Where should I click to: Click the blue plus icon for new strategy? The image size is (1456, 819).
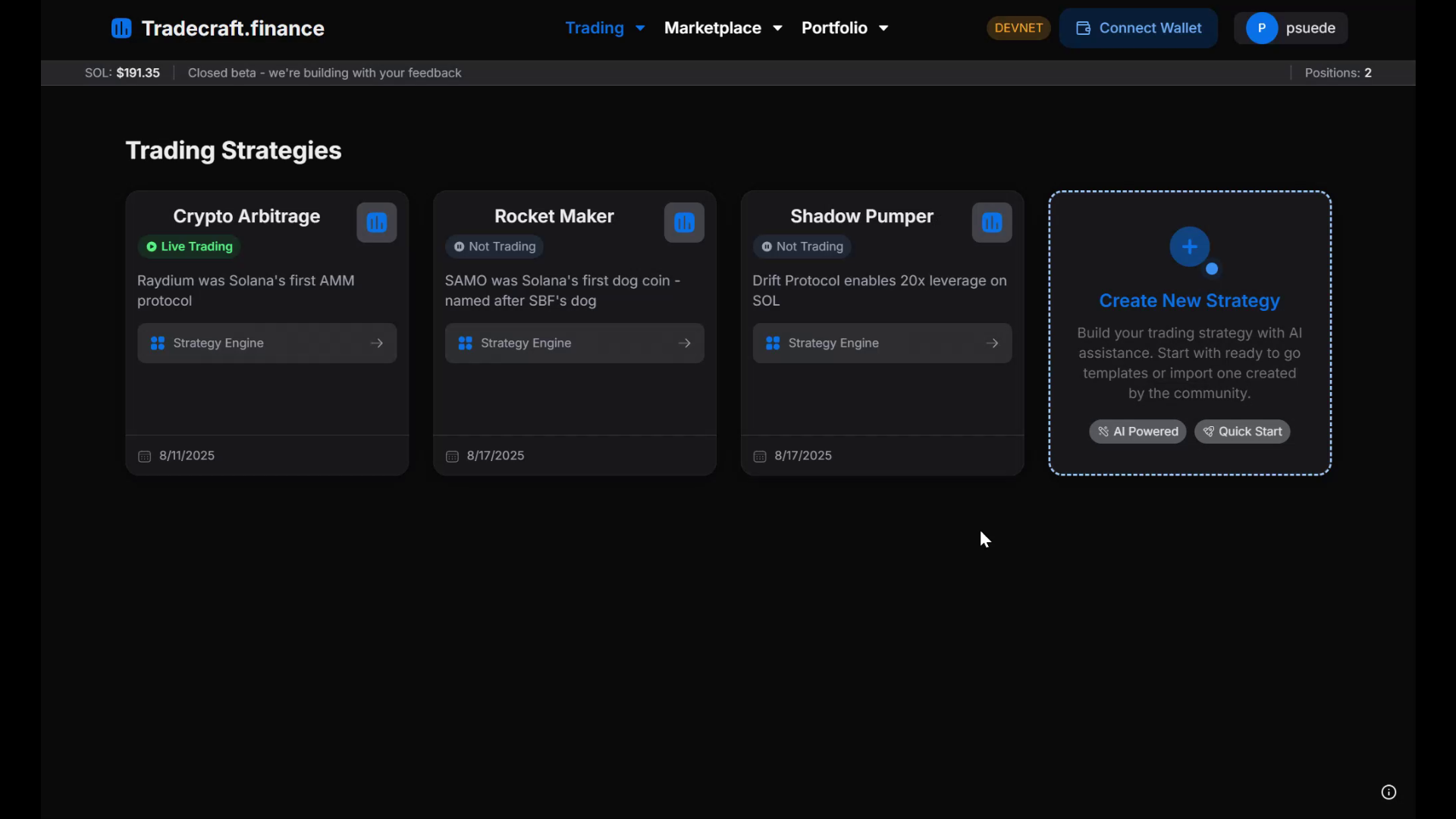[1189, 247]
